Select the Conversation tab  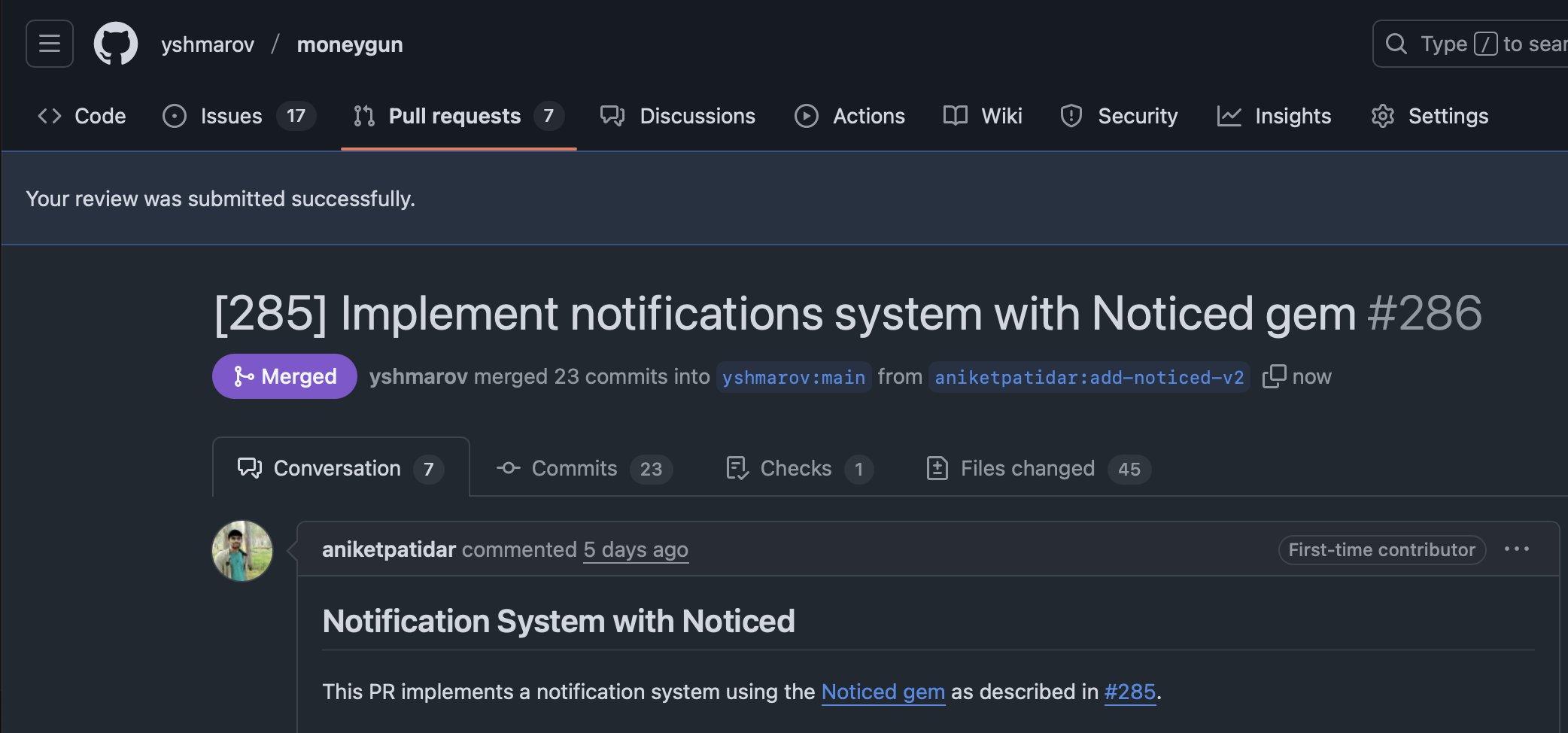pyautogui.click(x=341, y=468)
